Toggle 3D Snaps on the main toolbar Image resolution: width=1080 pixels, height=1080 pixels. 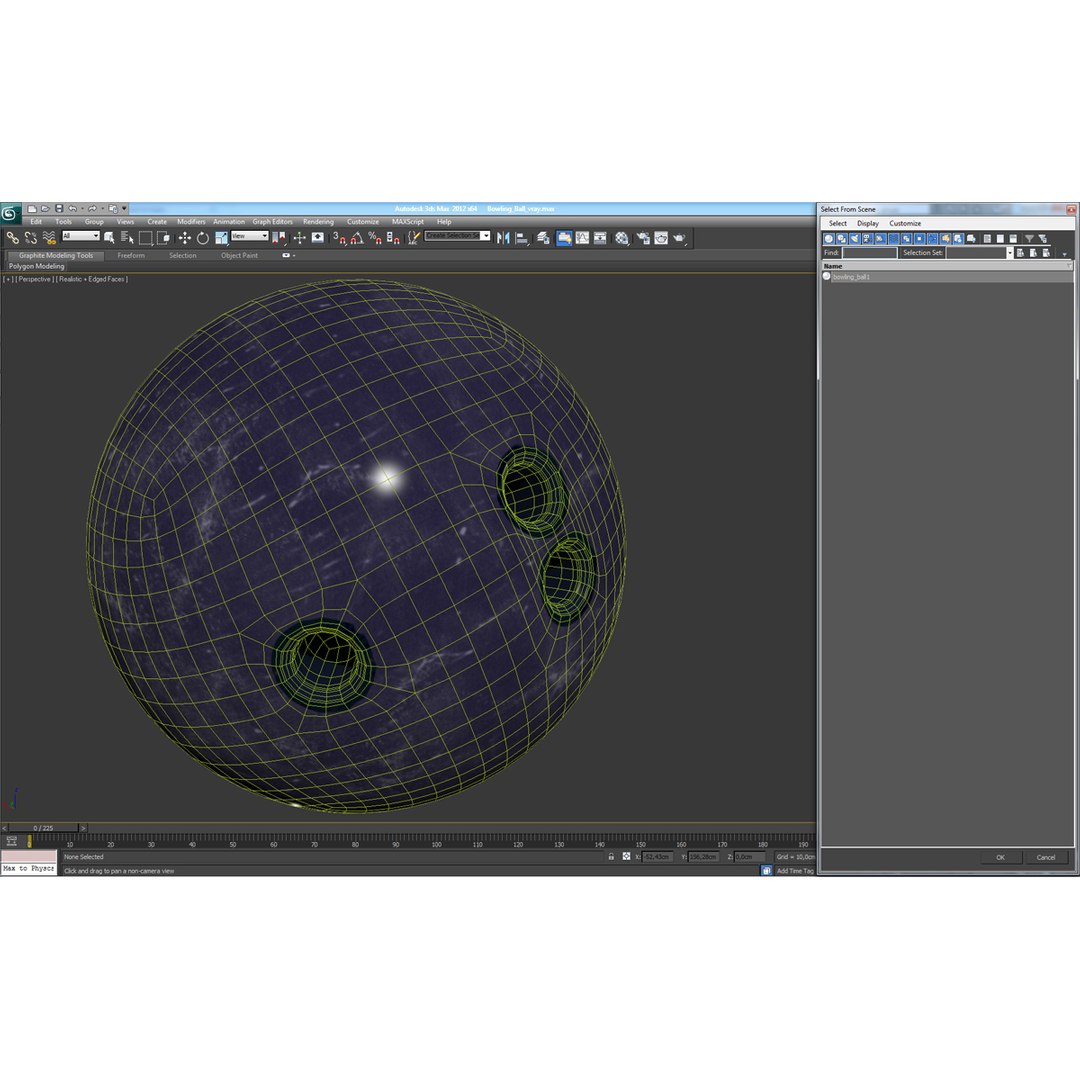[x=339, y=238]
